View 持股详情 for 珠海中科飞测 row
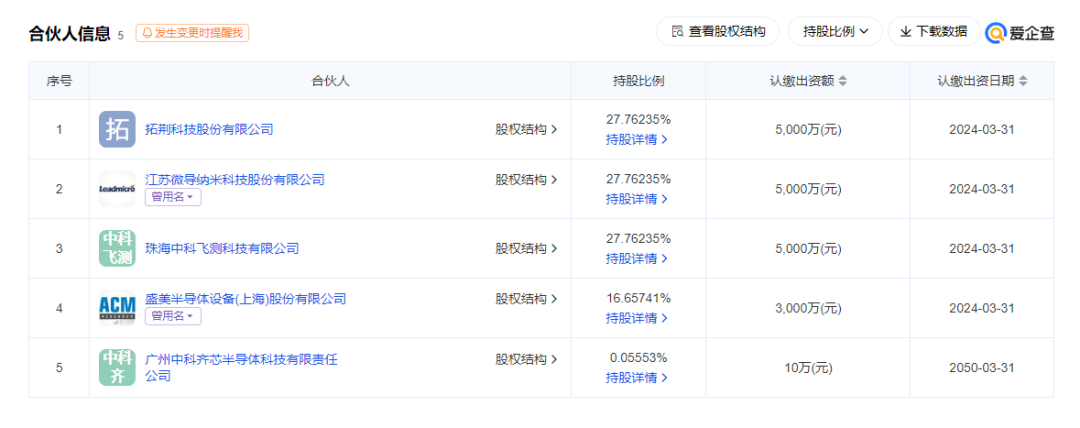This screenshot has height=428, width=1080. point(637,258)
